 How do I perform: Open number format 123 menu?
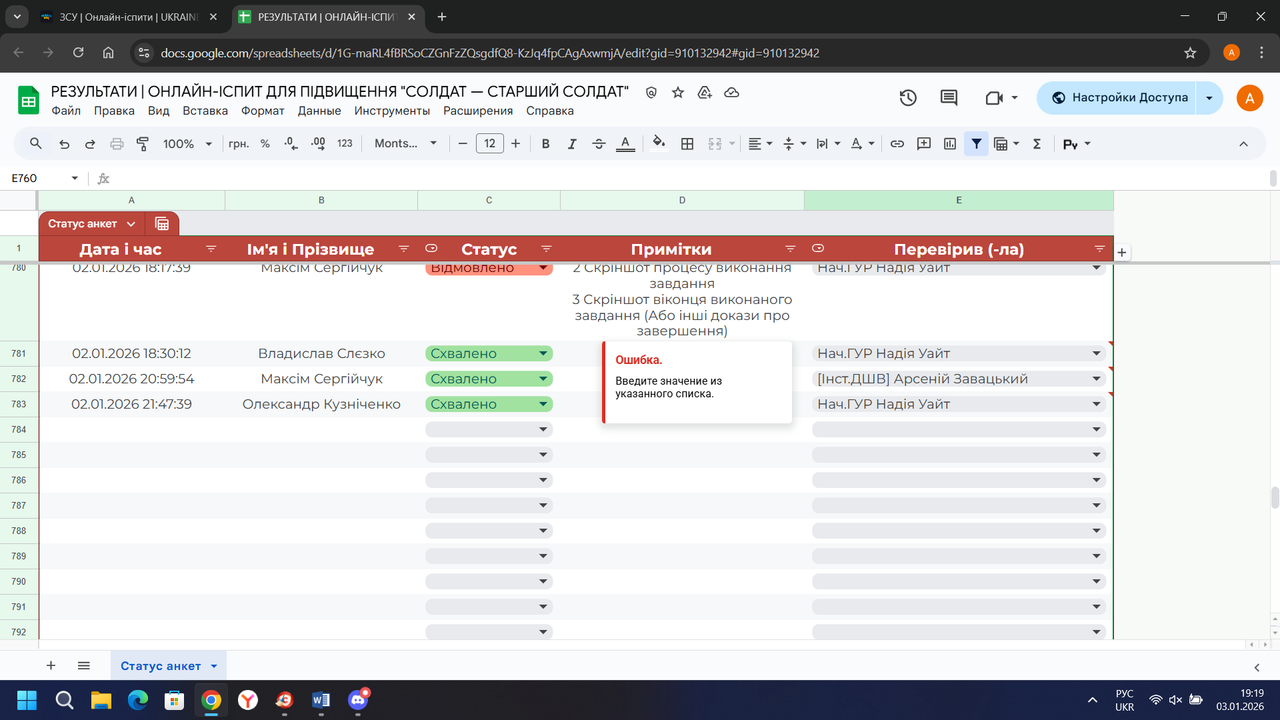345,144
